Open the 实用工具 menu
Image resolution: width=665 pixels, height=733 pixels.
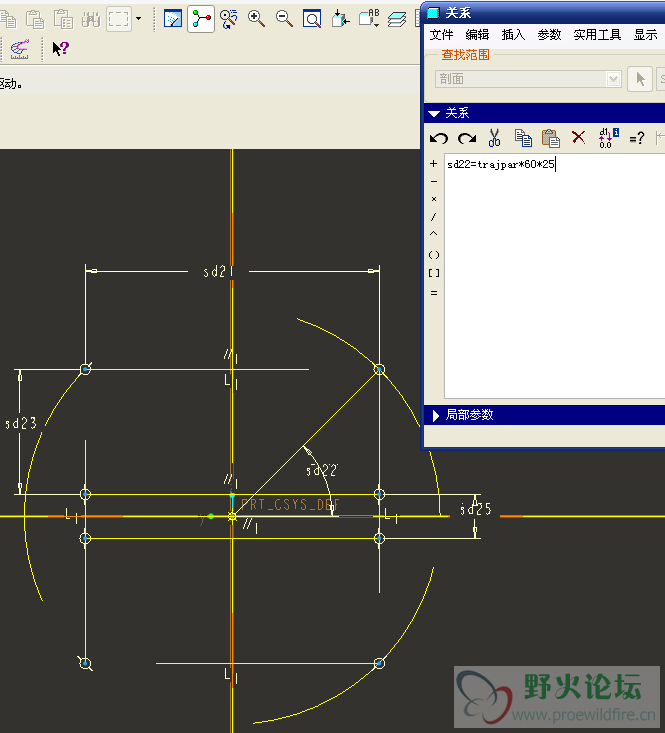(x=597, y=35)
